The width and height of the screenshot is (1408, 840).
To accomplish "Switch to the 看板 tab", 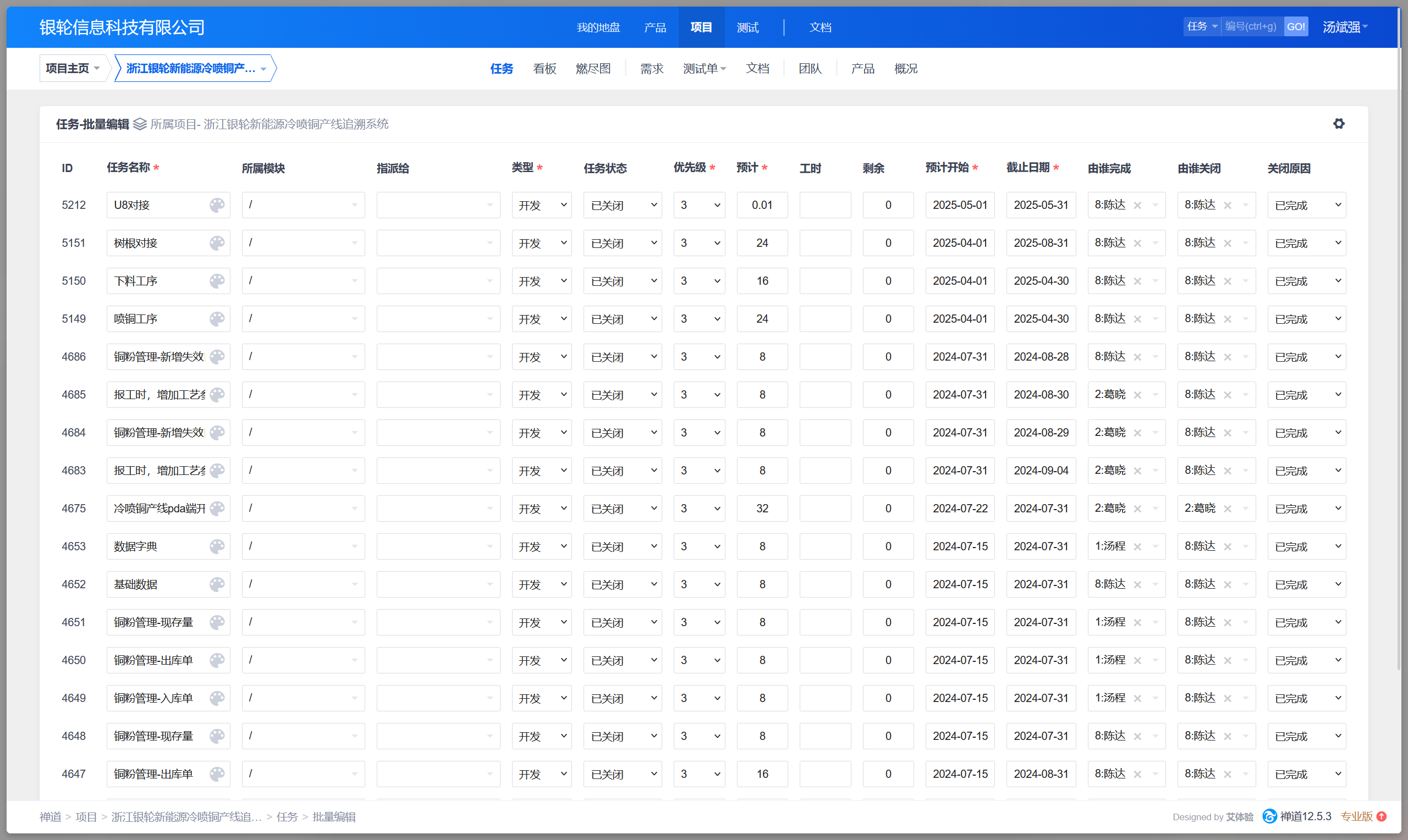I will 544,69.
